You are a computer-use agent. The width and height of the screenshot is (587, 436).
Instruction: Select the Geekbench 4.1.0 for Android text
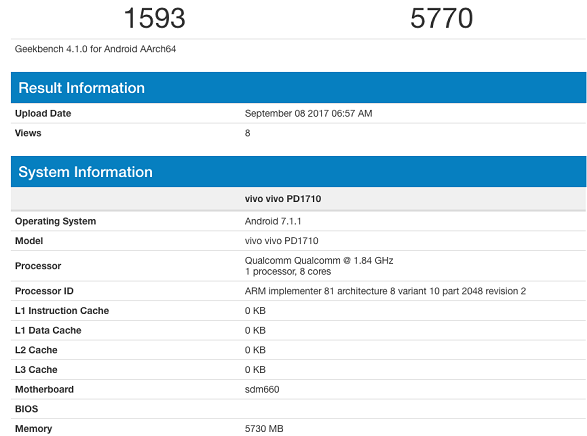(x=95, y=49)
